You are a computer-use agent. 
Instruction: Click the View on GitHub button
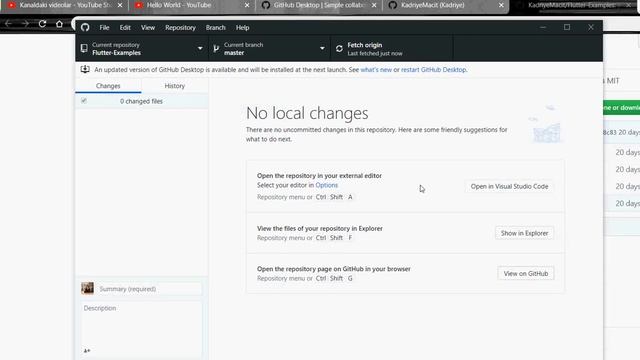pyautogui.click(x=526, y=273)
